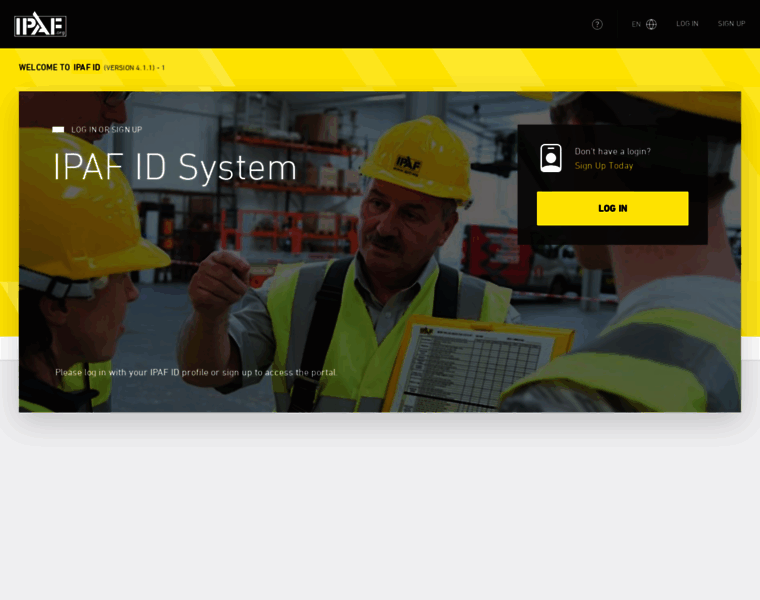Click the 'Don't have a login?' text
760x600 pixels.
(x=613, y=151)
